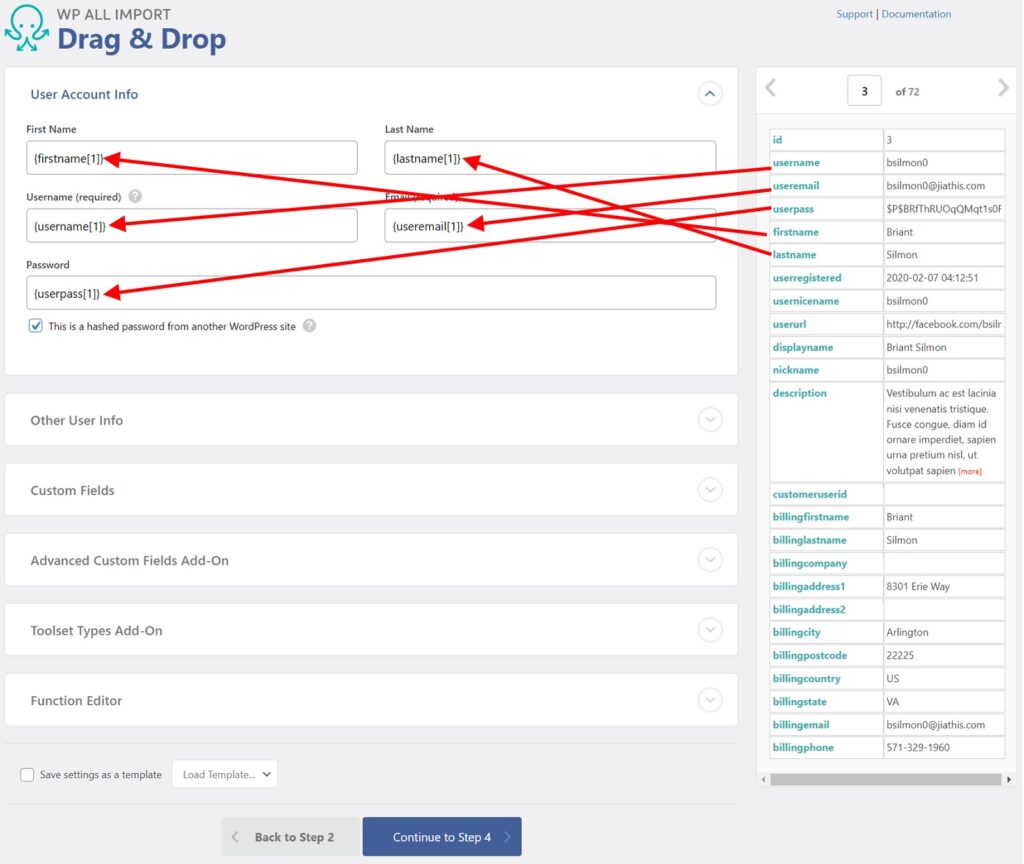1024x864 pixels.
Task: Select the billingpostcode field label
Action: click(x=810, y=655)
